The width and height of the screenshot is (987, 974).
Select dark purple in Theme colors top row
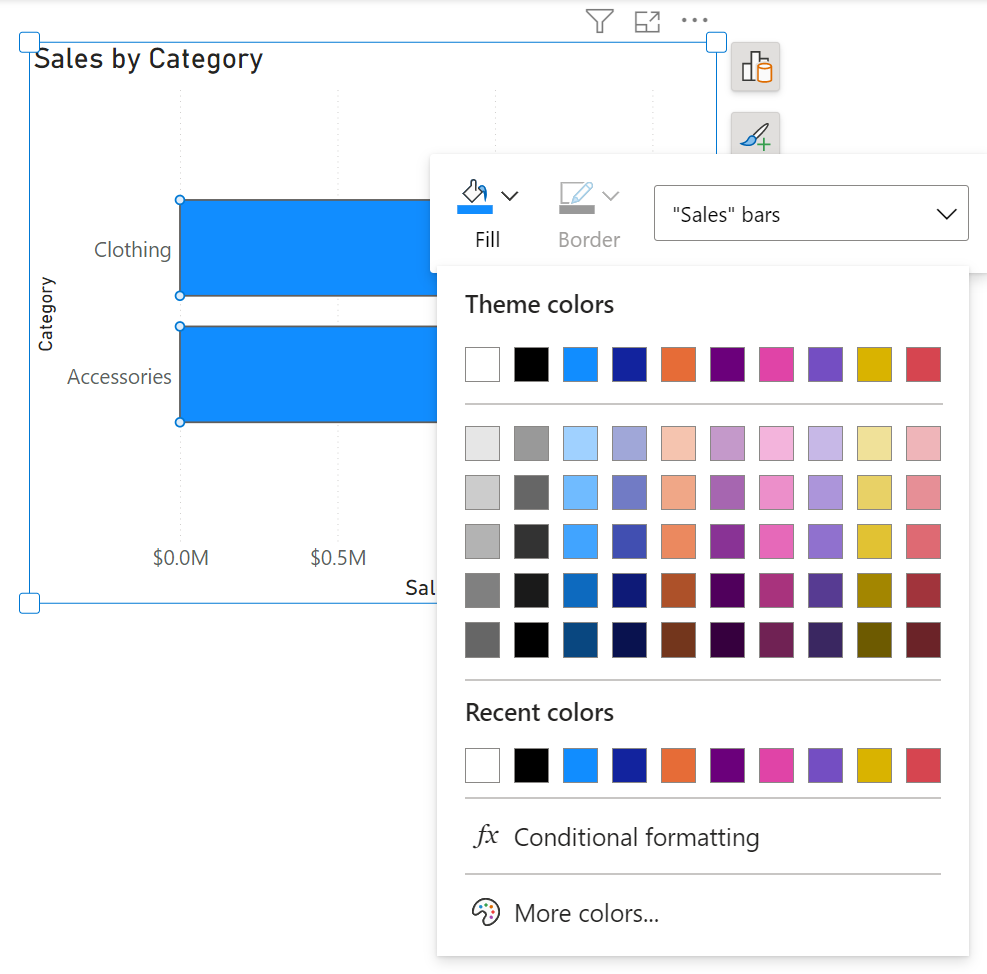point(727,364)
